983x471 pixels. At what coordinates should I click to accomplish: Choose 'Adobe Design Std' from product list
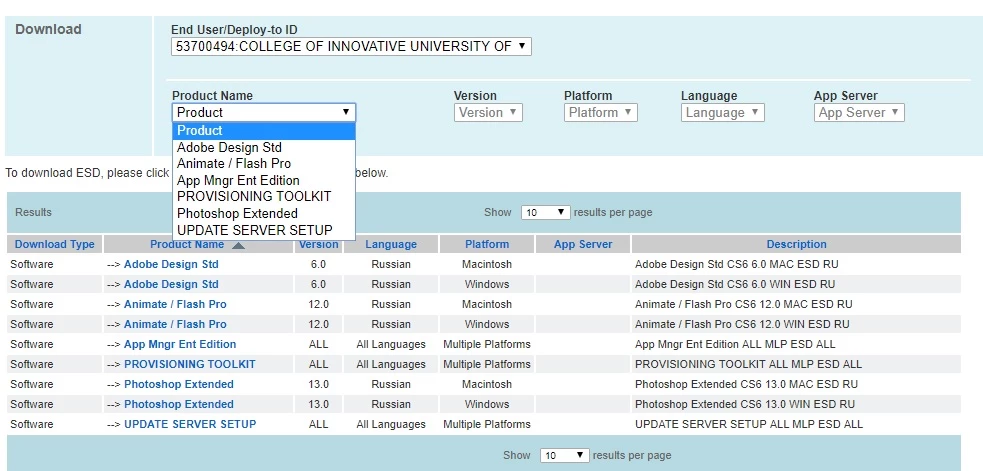(x=264, y=147)
